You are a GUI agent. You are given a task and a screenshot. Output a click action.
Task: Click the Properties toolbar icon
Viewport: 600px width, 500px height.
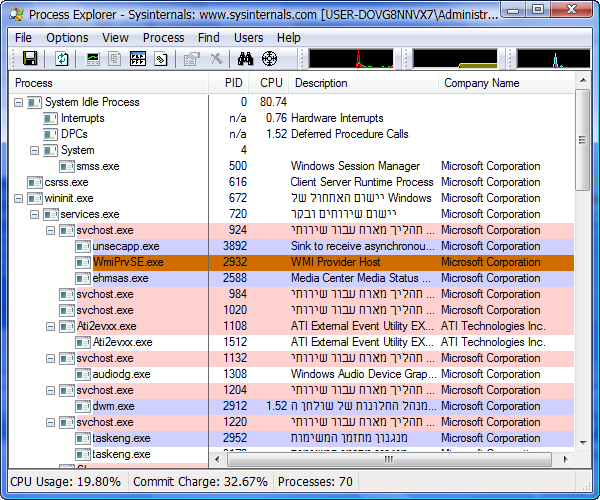[x=192, y=59]
